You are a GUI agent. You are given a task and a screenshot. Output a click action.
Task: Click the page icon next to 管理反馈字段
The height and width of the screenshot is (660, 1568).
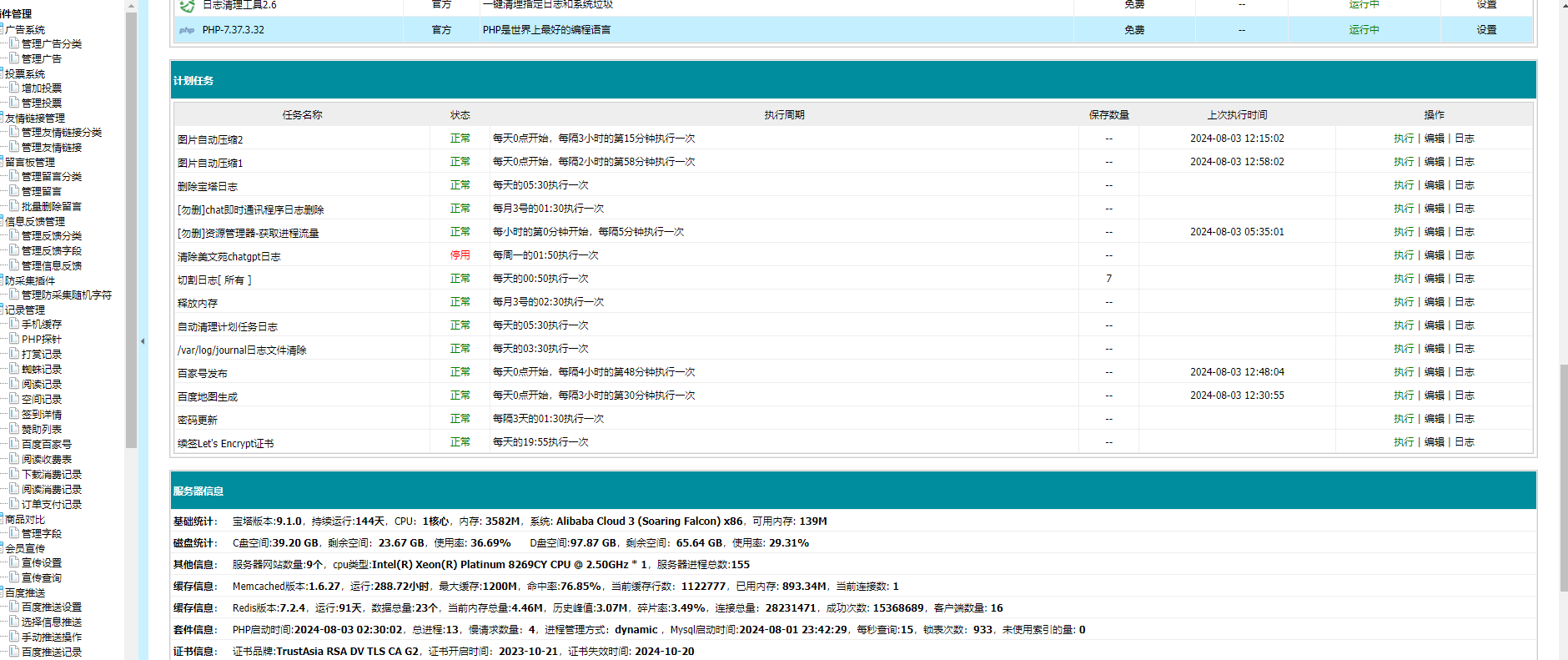[x=14, y=250]
